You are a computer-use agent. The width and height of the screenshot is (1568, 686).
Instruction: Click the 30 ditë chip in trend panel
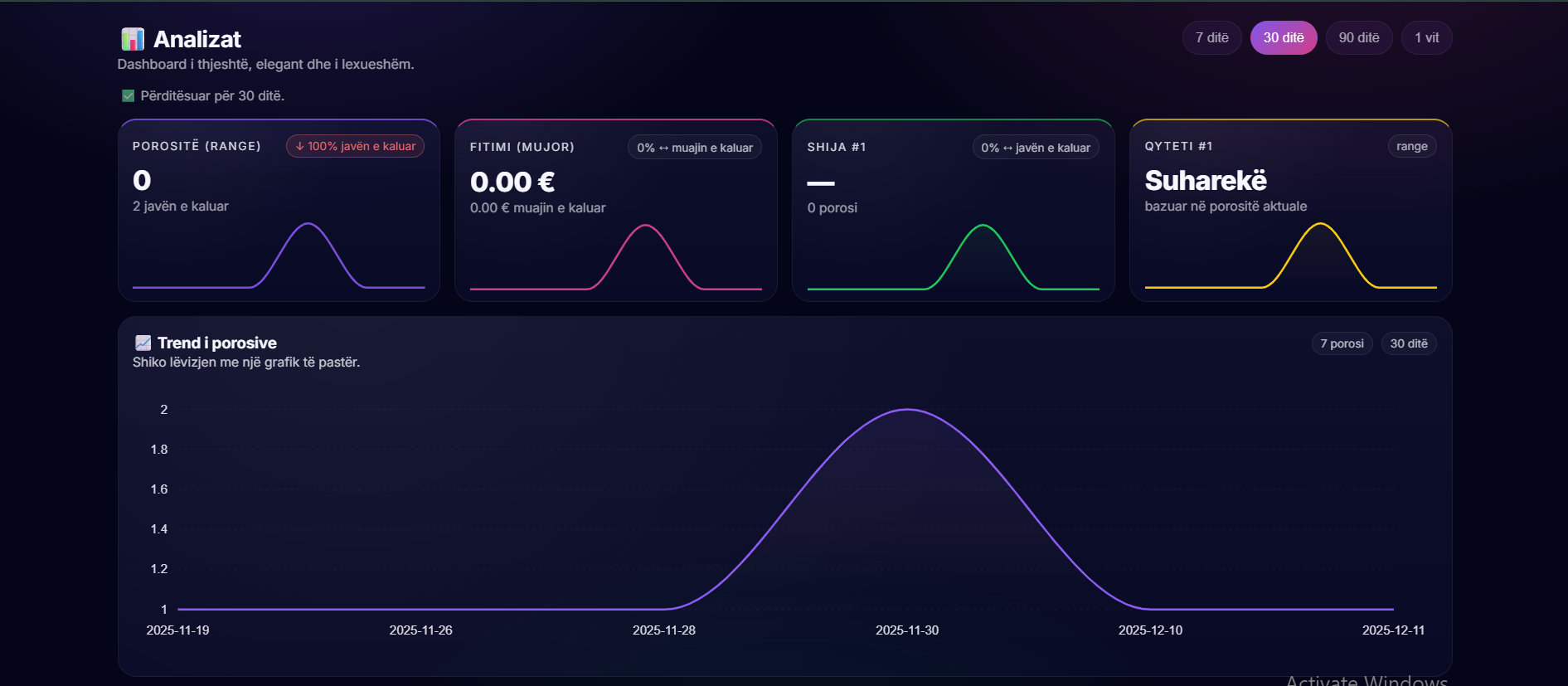coord(1408,343)
